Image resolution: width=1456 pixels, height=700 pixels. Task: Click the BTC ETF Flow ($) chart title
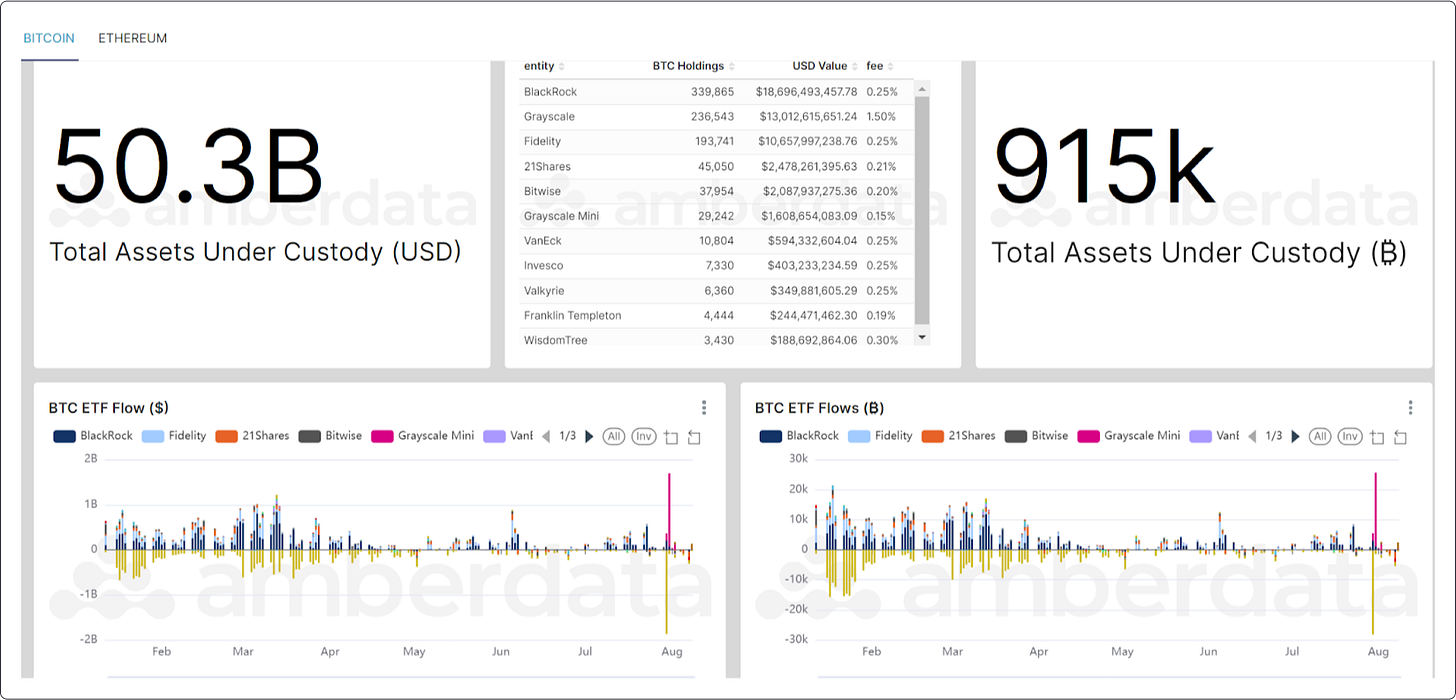pyautogui.click(x=108, y=408)
